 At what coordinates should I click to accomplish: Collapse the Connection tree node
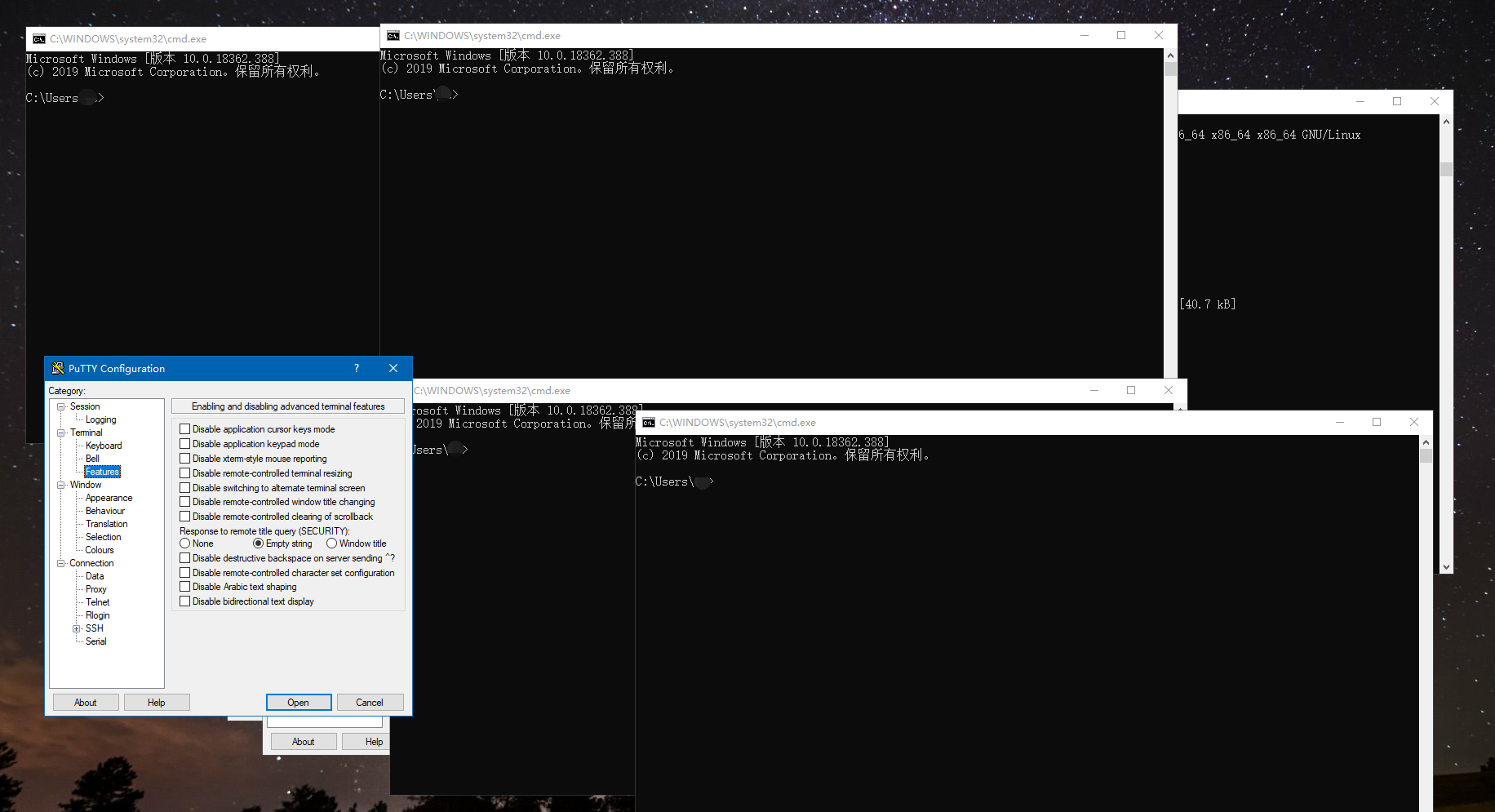pyautogui.click(x=60, y=563)
